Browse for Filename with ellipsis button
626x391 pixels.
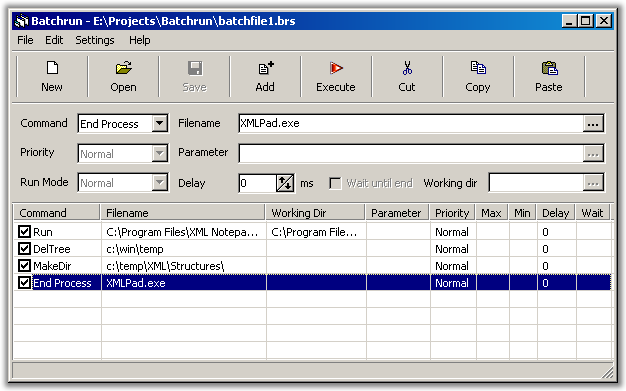(593, 124)
